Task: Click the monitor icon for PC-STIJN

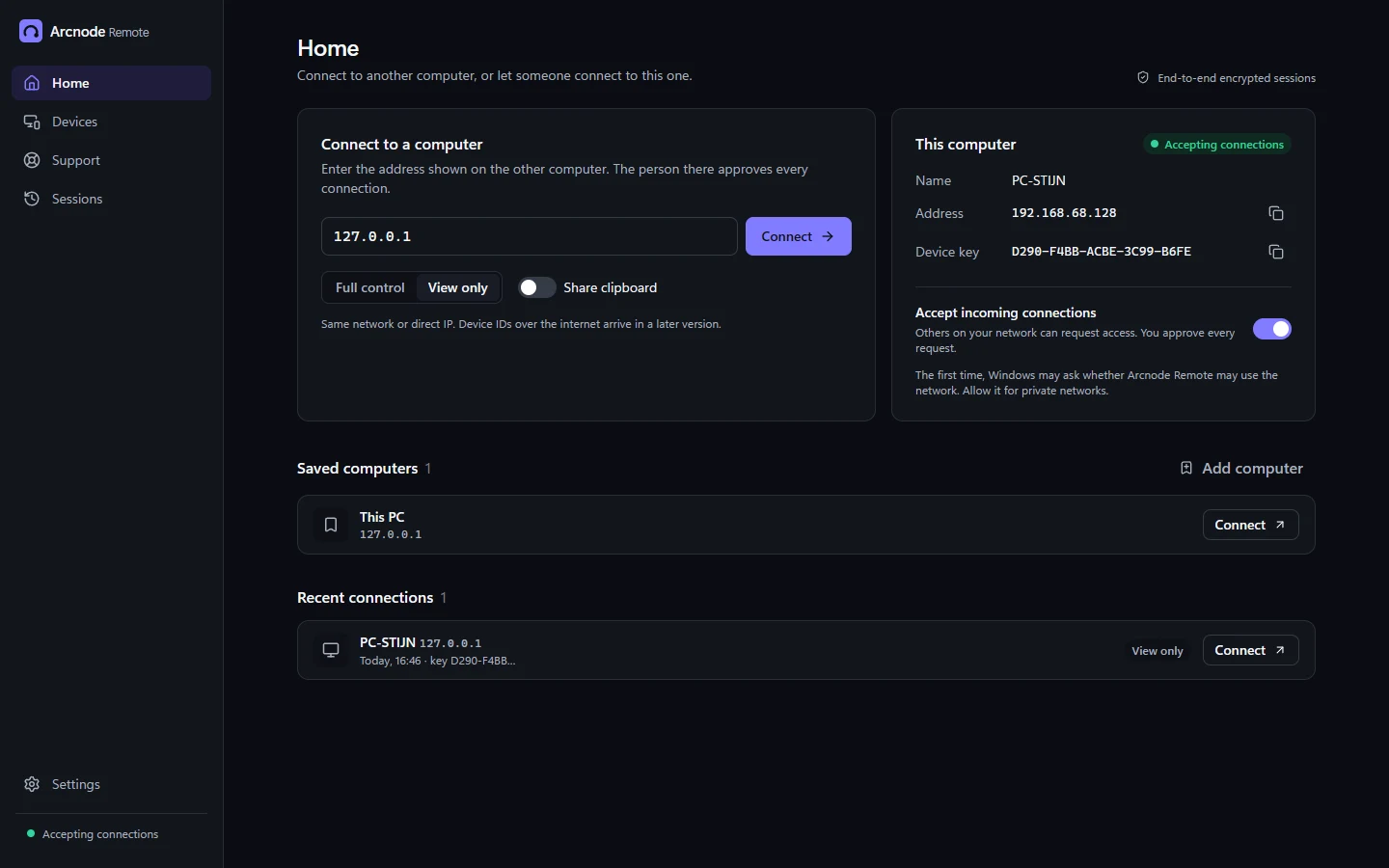Action: [331, 650]
